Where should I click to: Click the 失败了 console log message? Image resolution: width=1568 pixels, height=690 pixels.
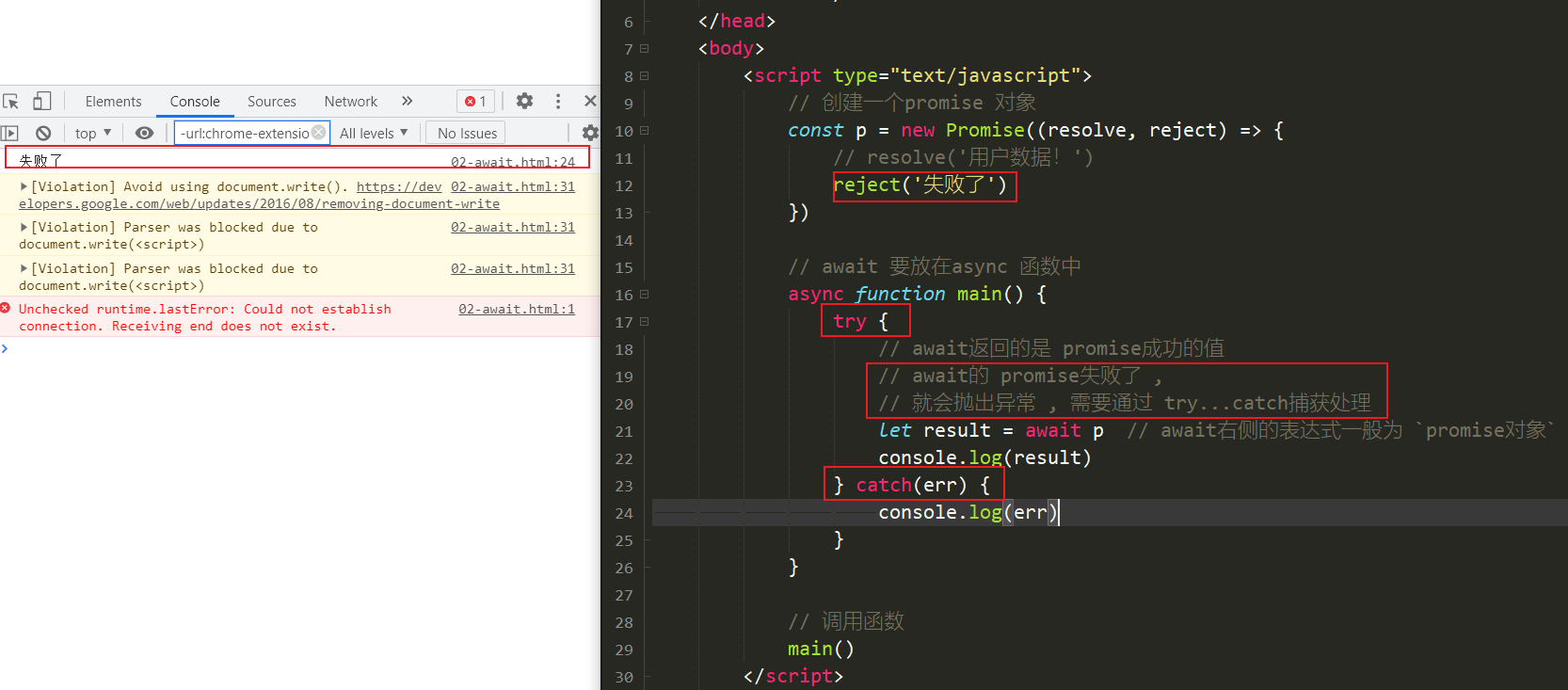tap(40, 161)
